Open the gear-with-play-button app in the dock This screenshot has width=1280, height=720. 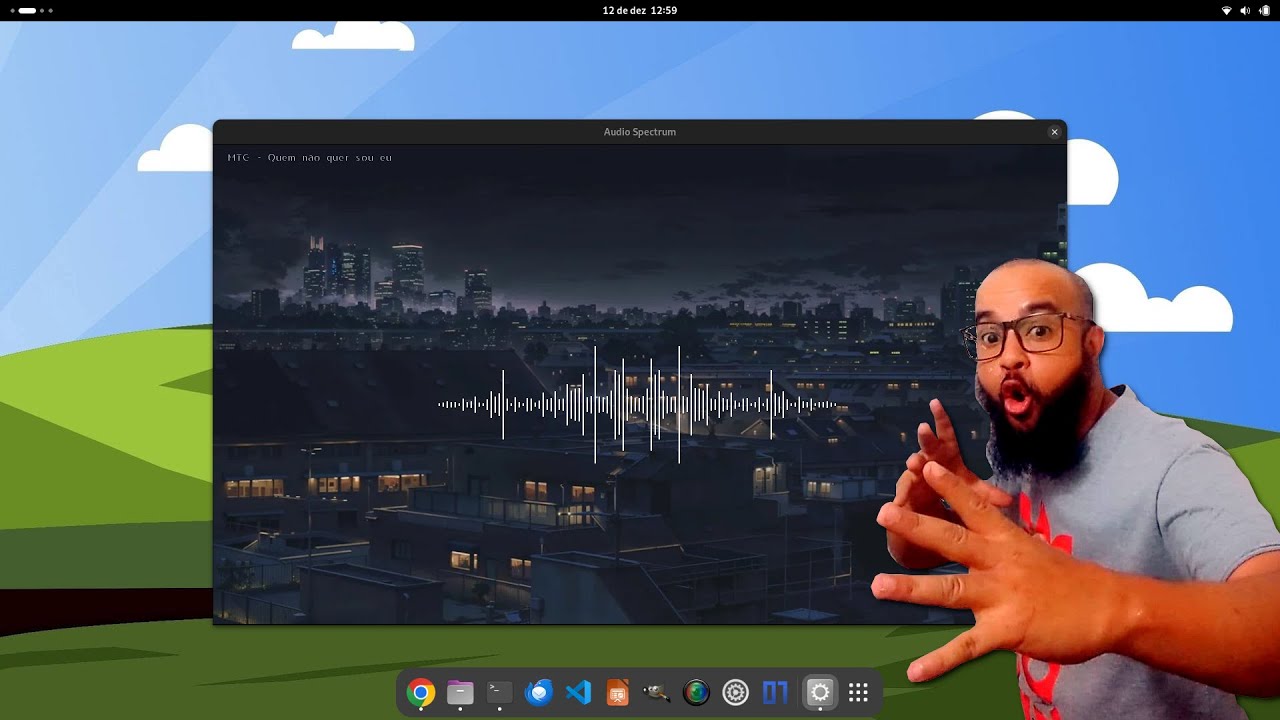point(736,693)
